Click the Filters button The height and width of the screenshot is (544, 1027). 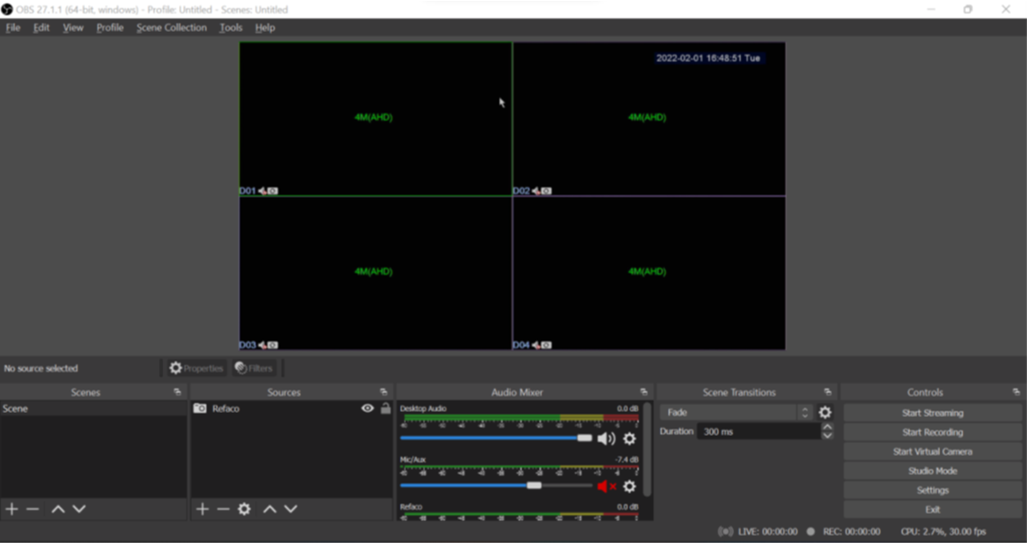[x=253, y=369]
